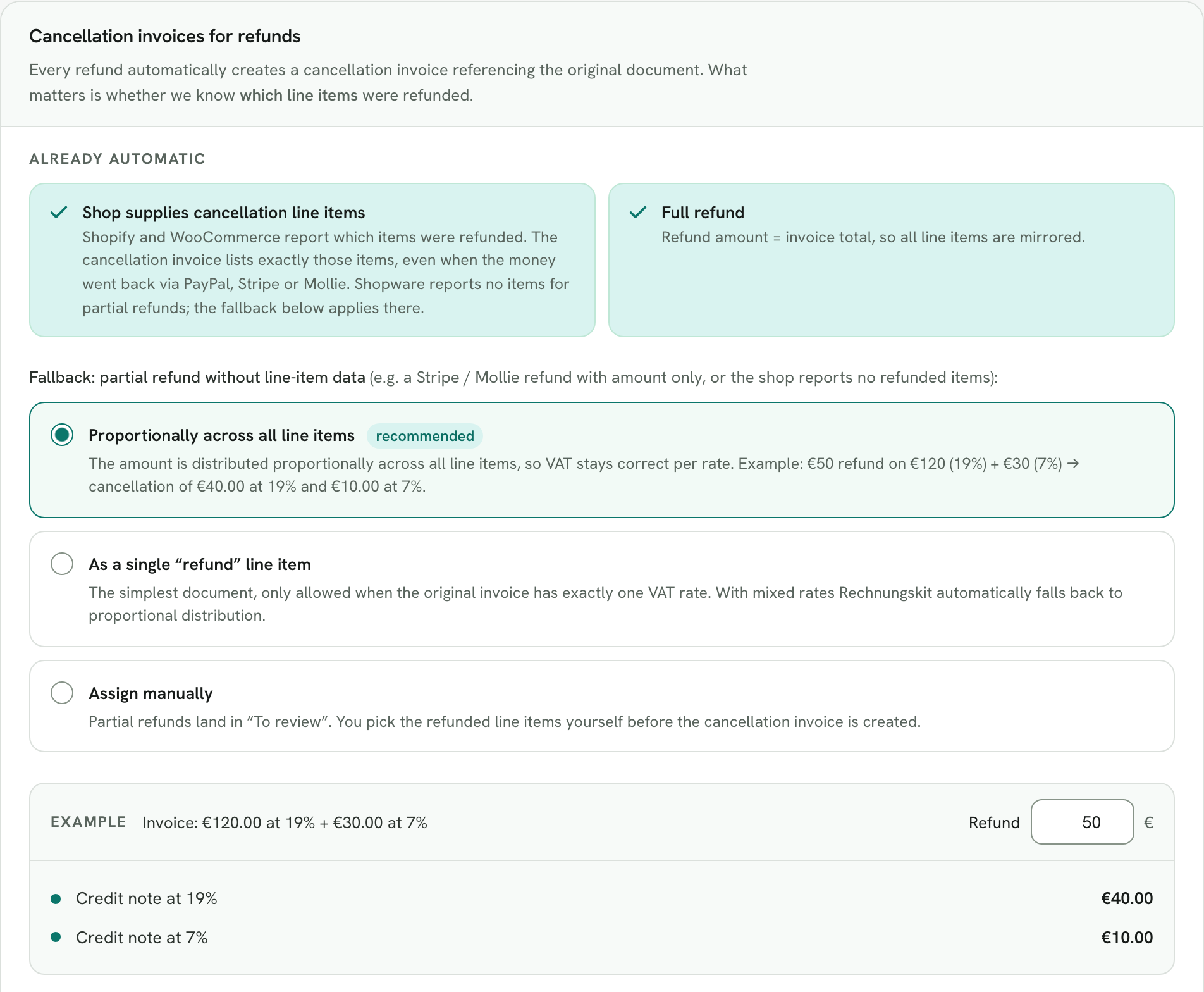This screenshot has width=1204, height=992.
Task: Click the green bullet beside Credit note at 19%
Action: pos(56,899)
